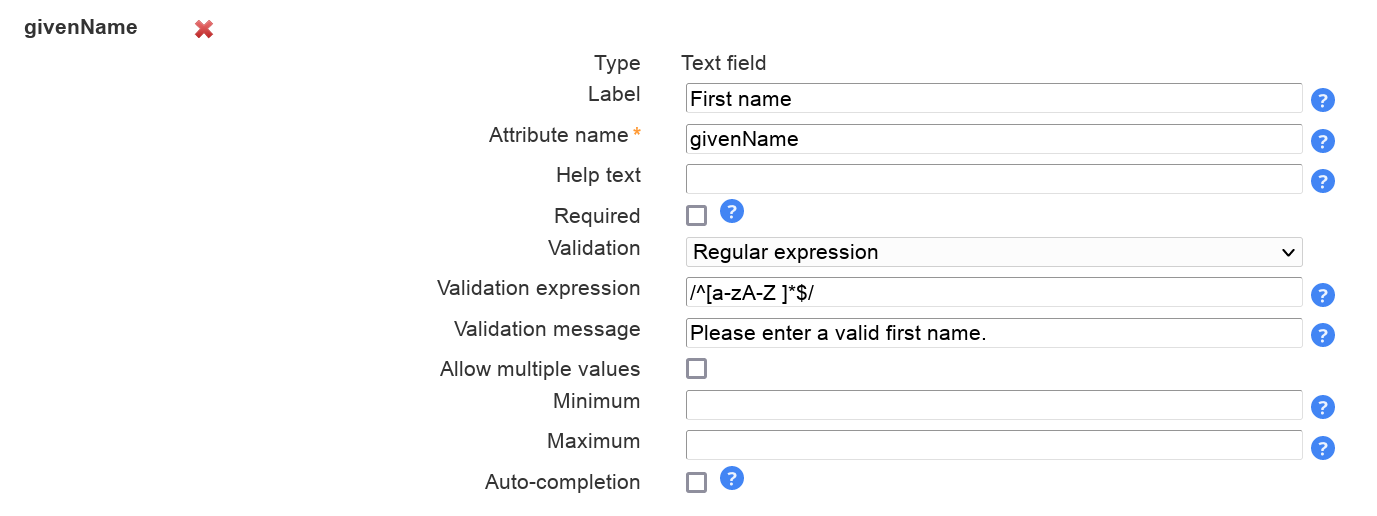Focus the Minimum input field
Screen dimensions: 1377x516
point(994,405)
